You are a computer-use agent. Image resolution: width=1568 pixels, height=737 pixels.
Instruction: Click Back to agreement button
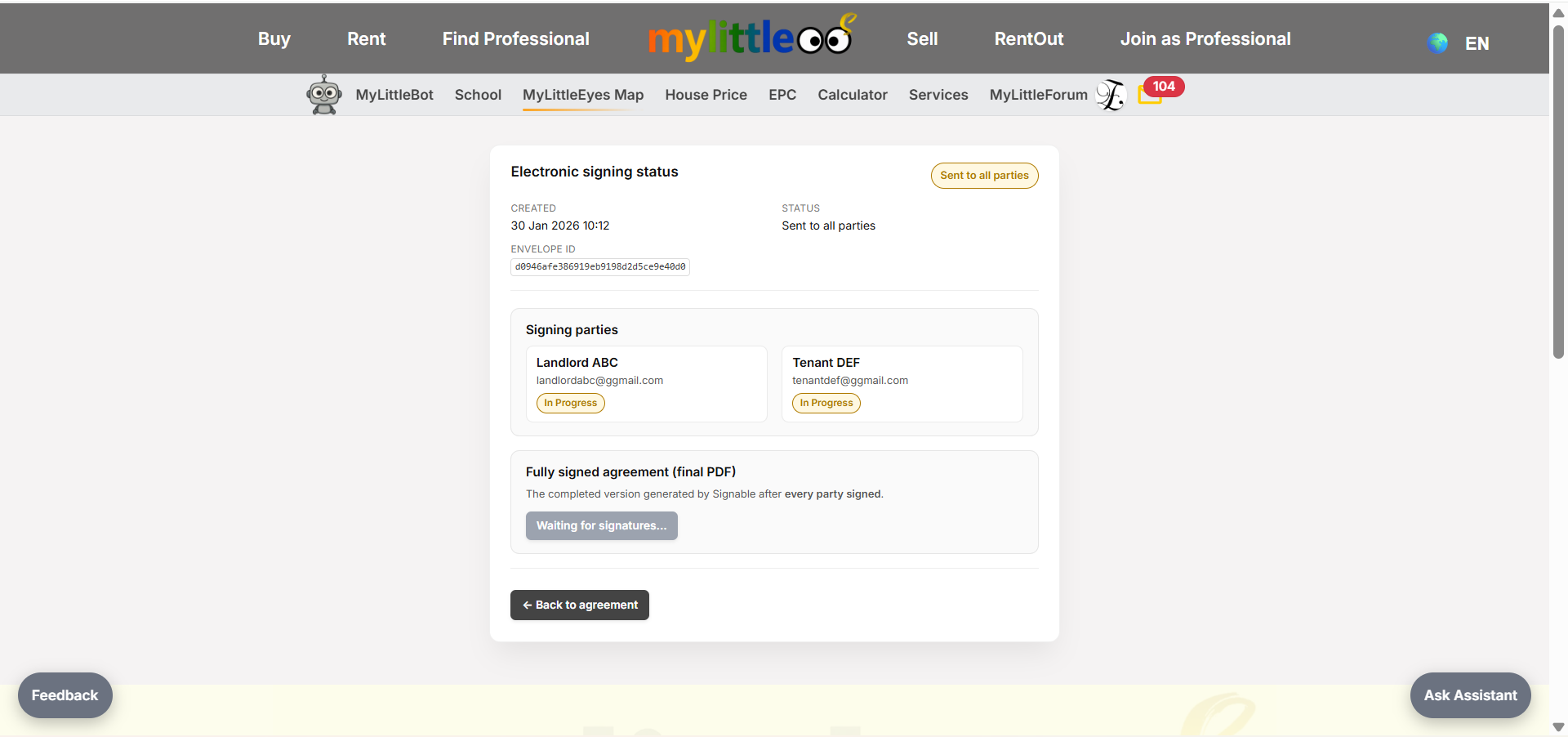coord(580,605)
